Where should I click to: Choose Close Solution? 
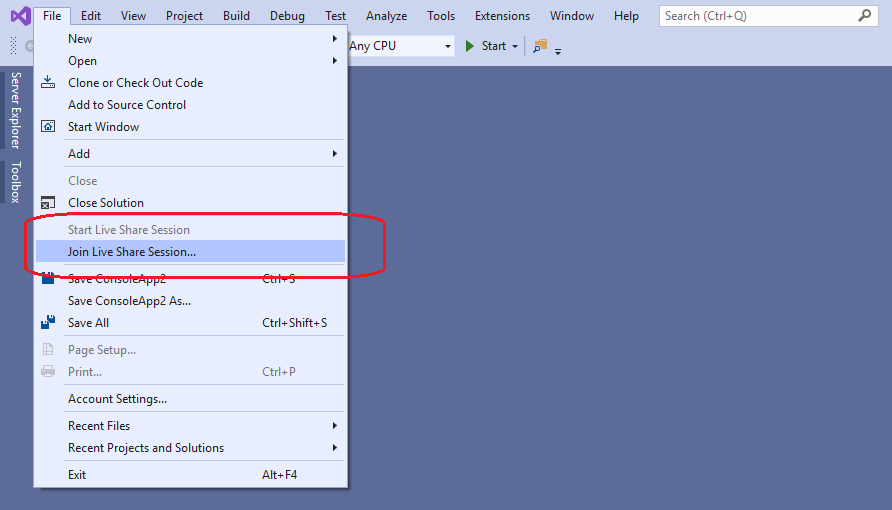click(191, 202)
